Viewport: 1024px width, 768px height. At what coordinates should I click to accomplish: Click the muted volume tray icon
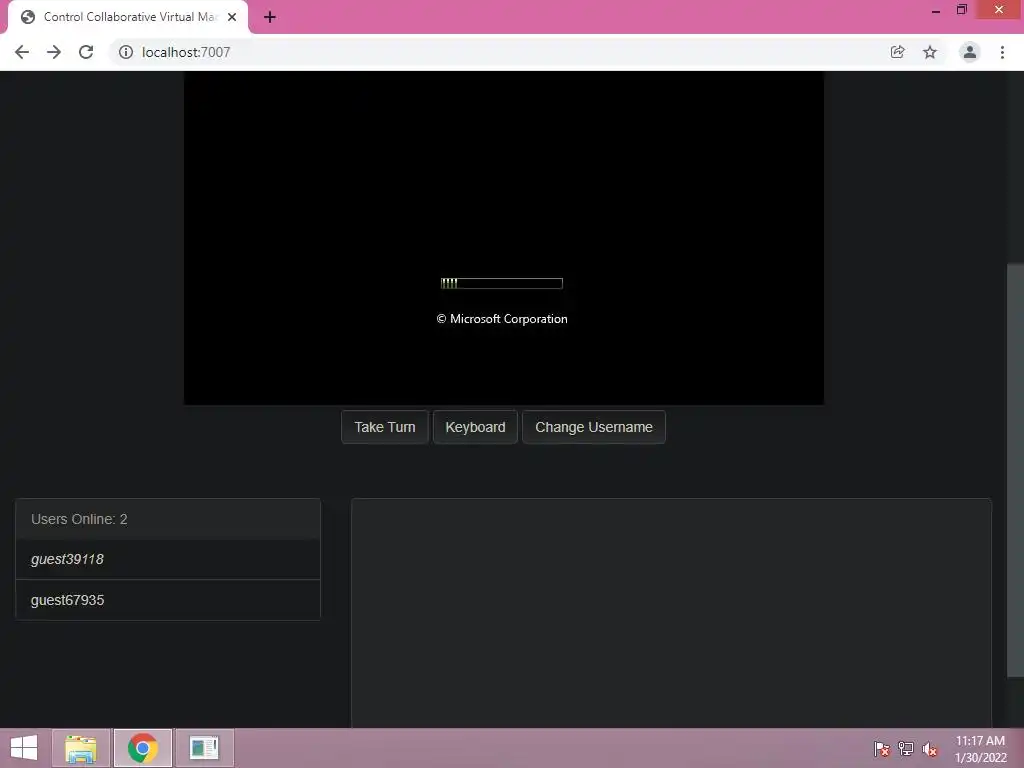click(930, 749)
